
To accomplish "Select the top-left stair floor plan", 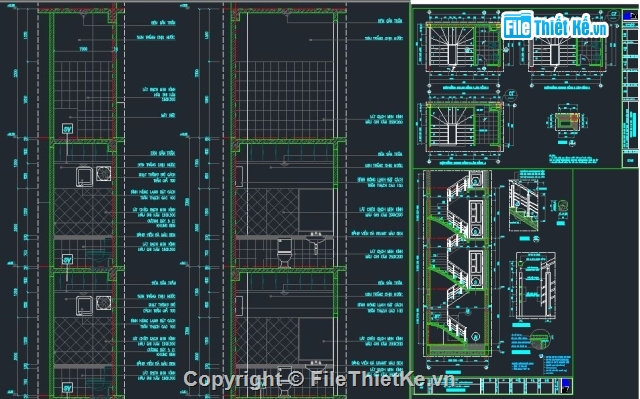I will pyautogui.click(x=464, y=47).
